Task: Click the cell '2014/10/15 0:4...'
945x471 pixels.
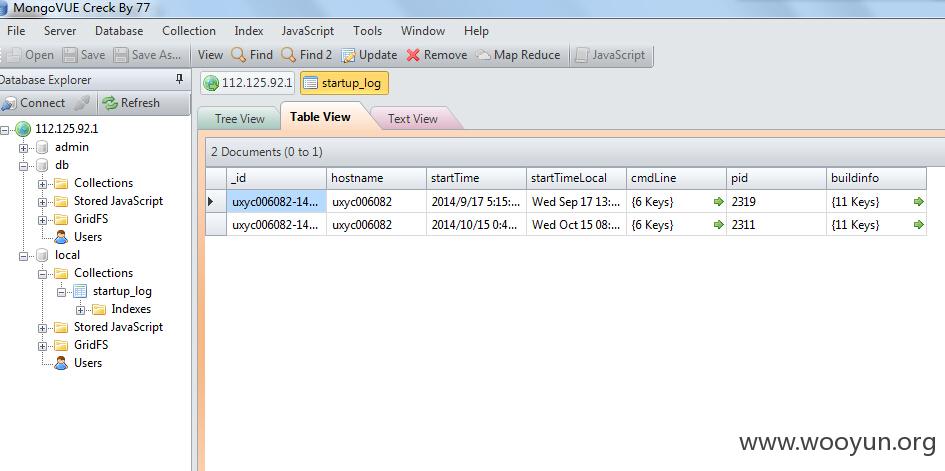Action: tap(477, 225)
